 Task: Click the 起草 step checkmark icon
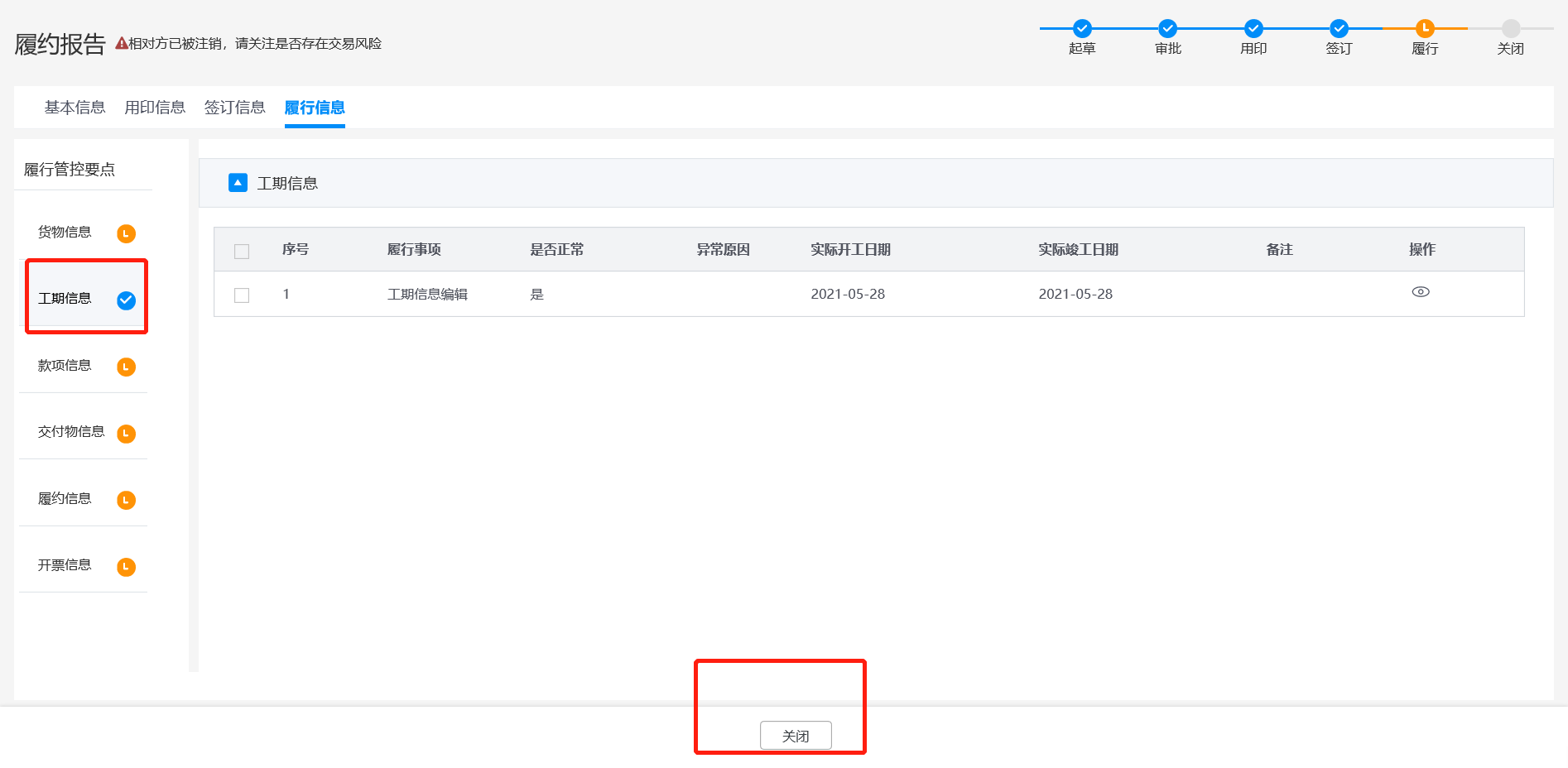(1082, 28)
